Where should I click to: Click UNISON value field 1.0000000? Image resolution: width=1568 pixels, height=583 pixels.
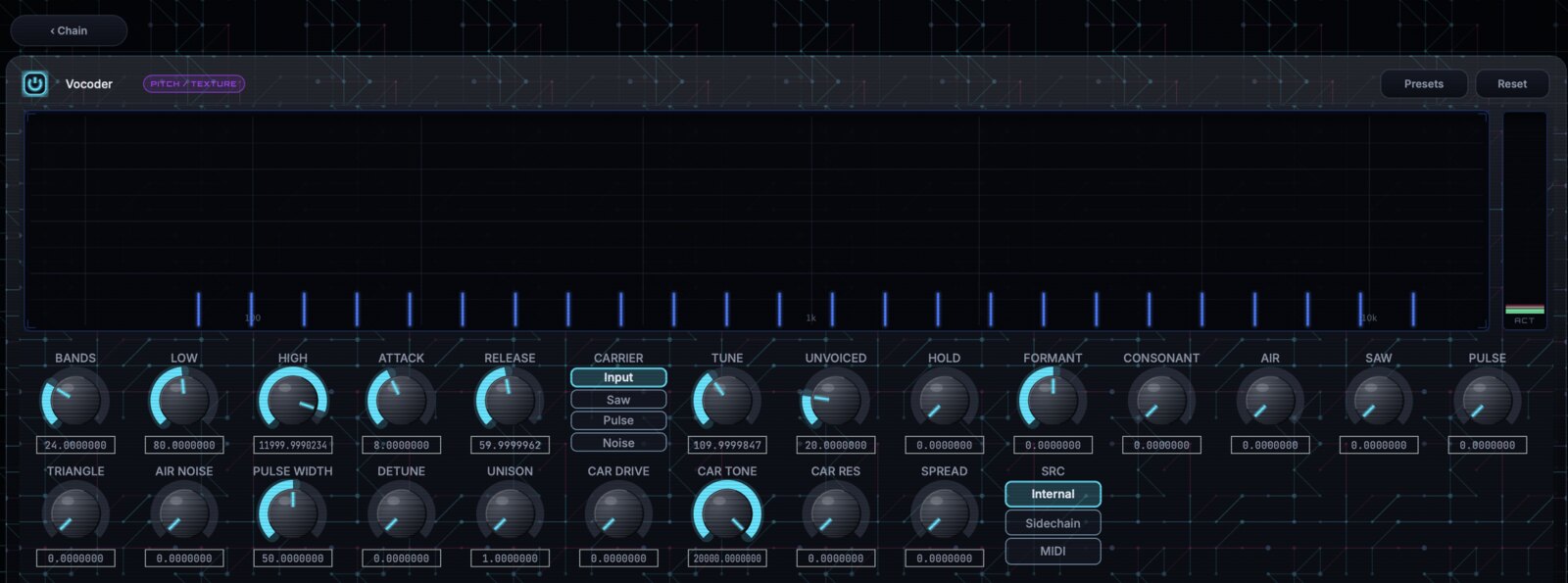point(510,559)
